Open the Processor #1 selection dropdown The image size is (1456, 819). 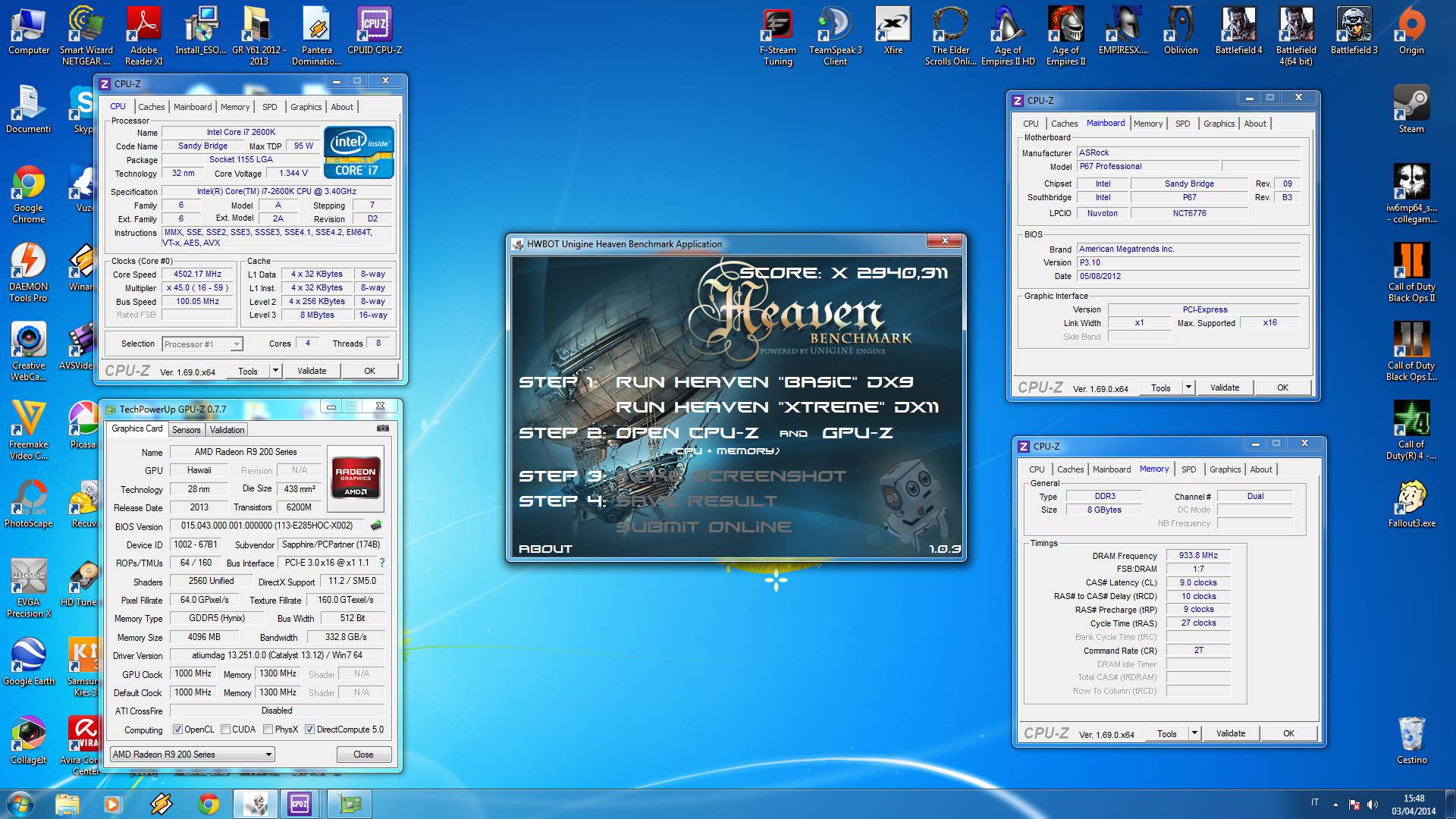pos(202,344)
